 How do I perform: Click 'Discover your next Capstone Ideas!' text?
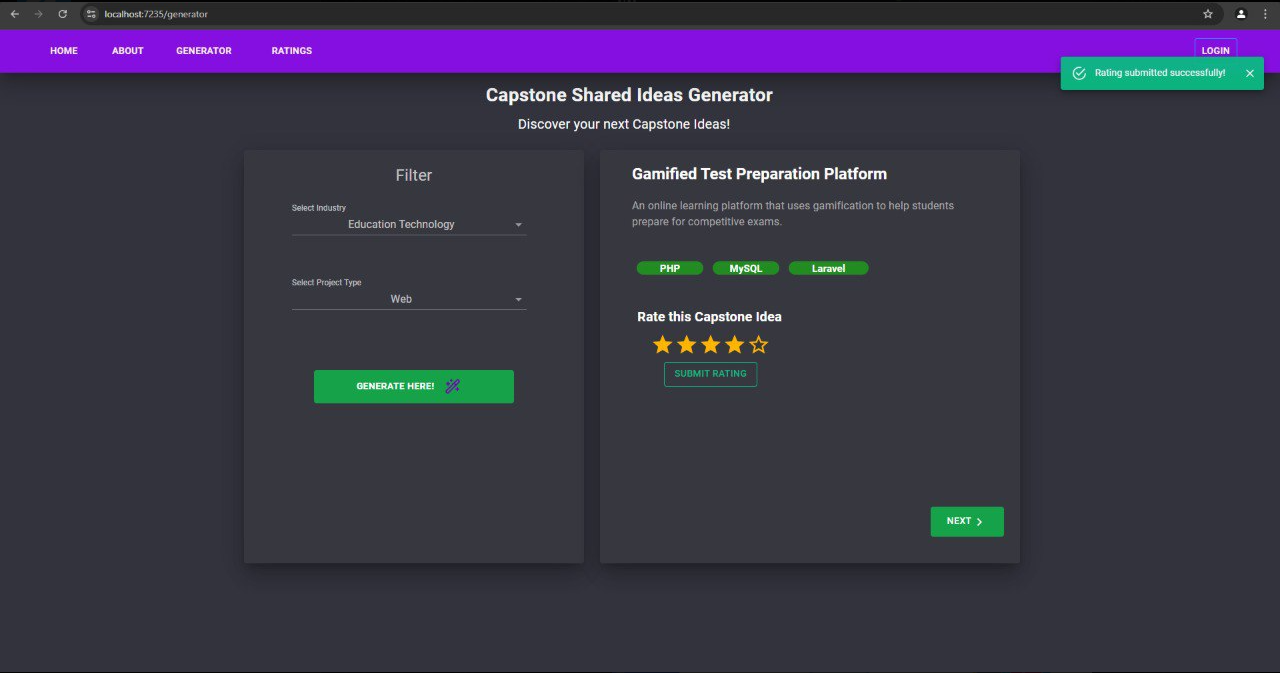point(624,124)
